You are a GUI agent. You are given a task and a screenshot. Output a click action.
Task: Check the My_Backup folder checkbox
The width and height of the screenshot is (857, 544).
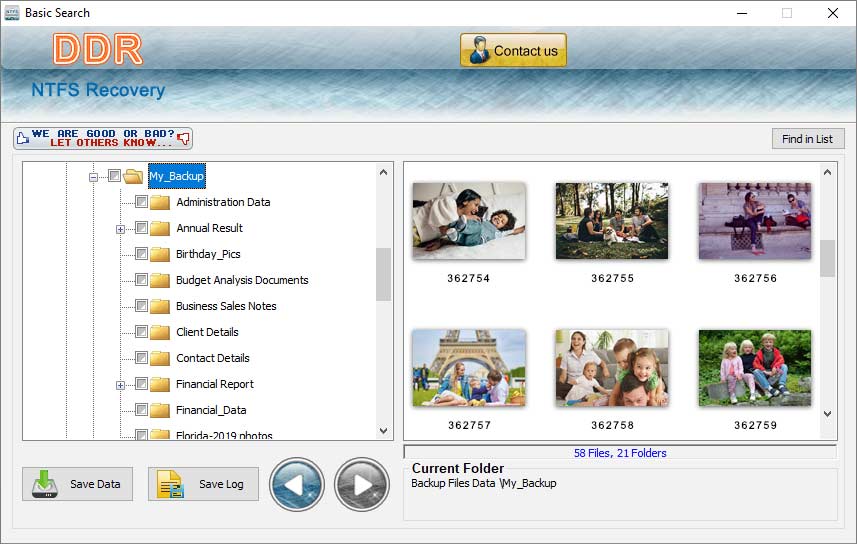(x=114, y=176)
